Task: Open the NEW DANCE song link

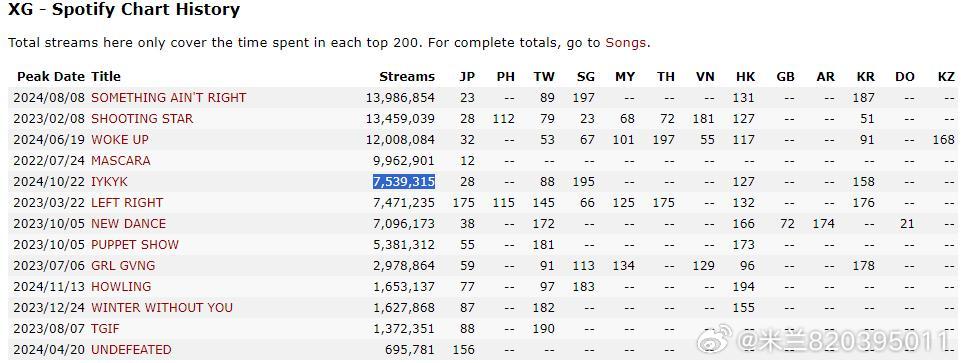Action: [x=129, y=223]
